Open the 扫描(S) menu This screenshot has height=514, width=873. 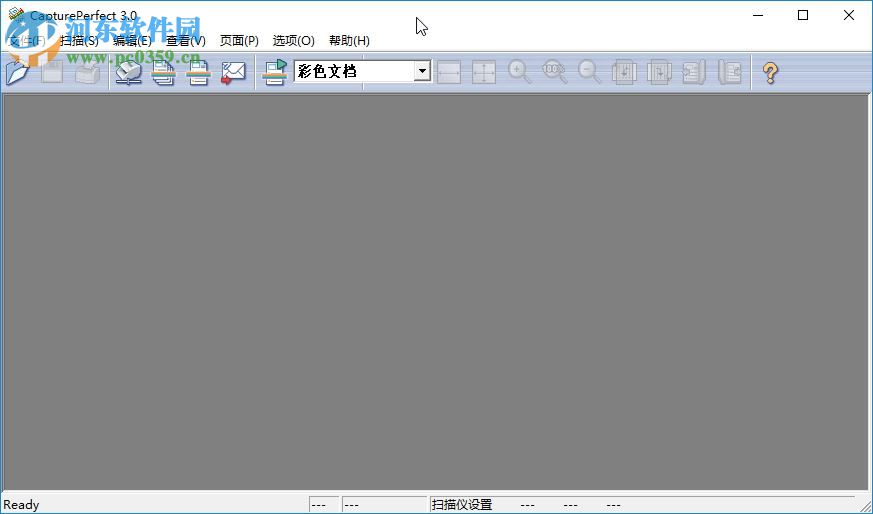pos(80,41)
